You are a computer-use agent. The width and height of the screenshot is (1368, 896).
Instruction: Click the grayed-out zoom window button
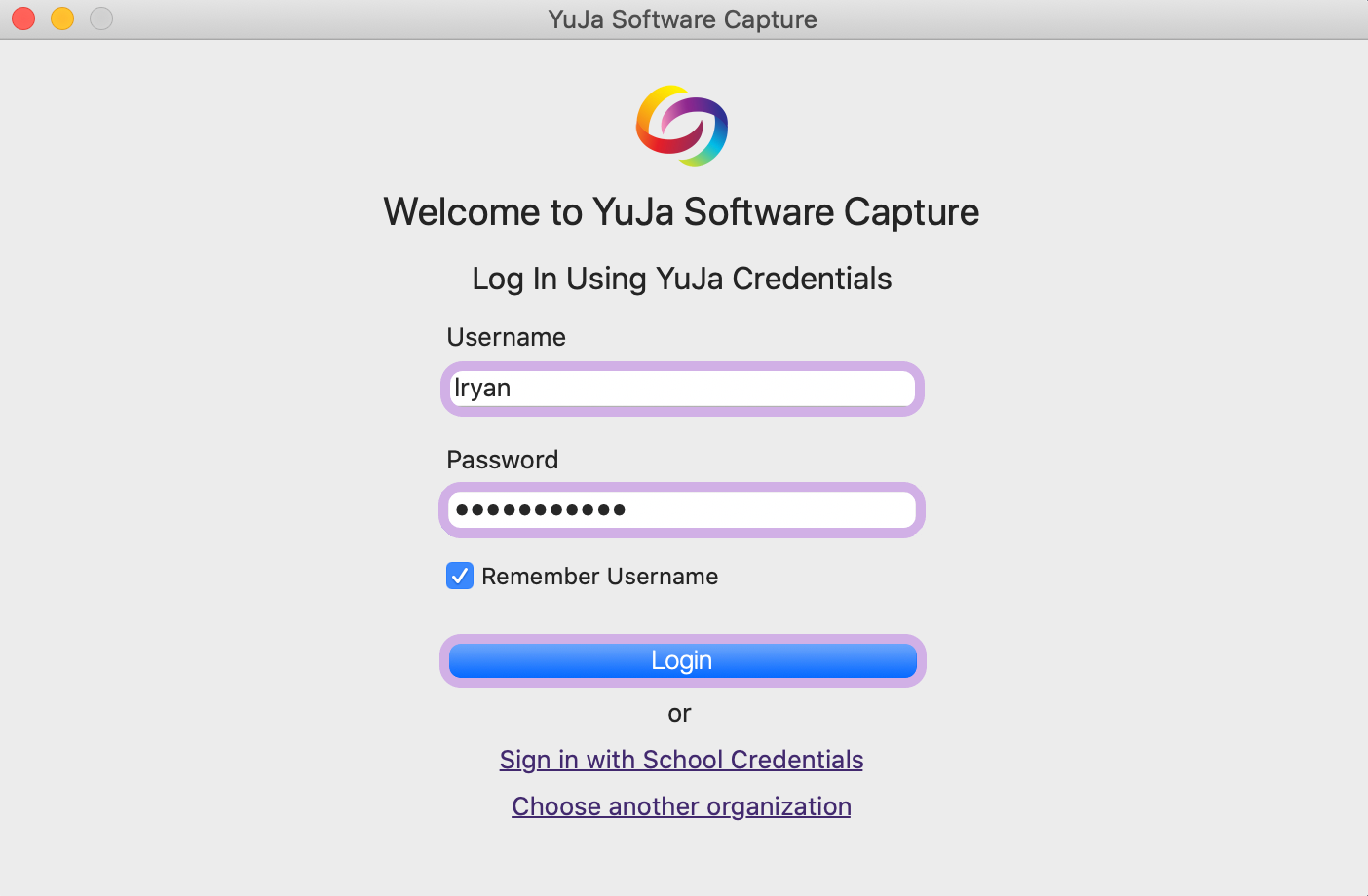pyautogui.click(x=101, y=19)
